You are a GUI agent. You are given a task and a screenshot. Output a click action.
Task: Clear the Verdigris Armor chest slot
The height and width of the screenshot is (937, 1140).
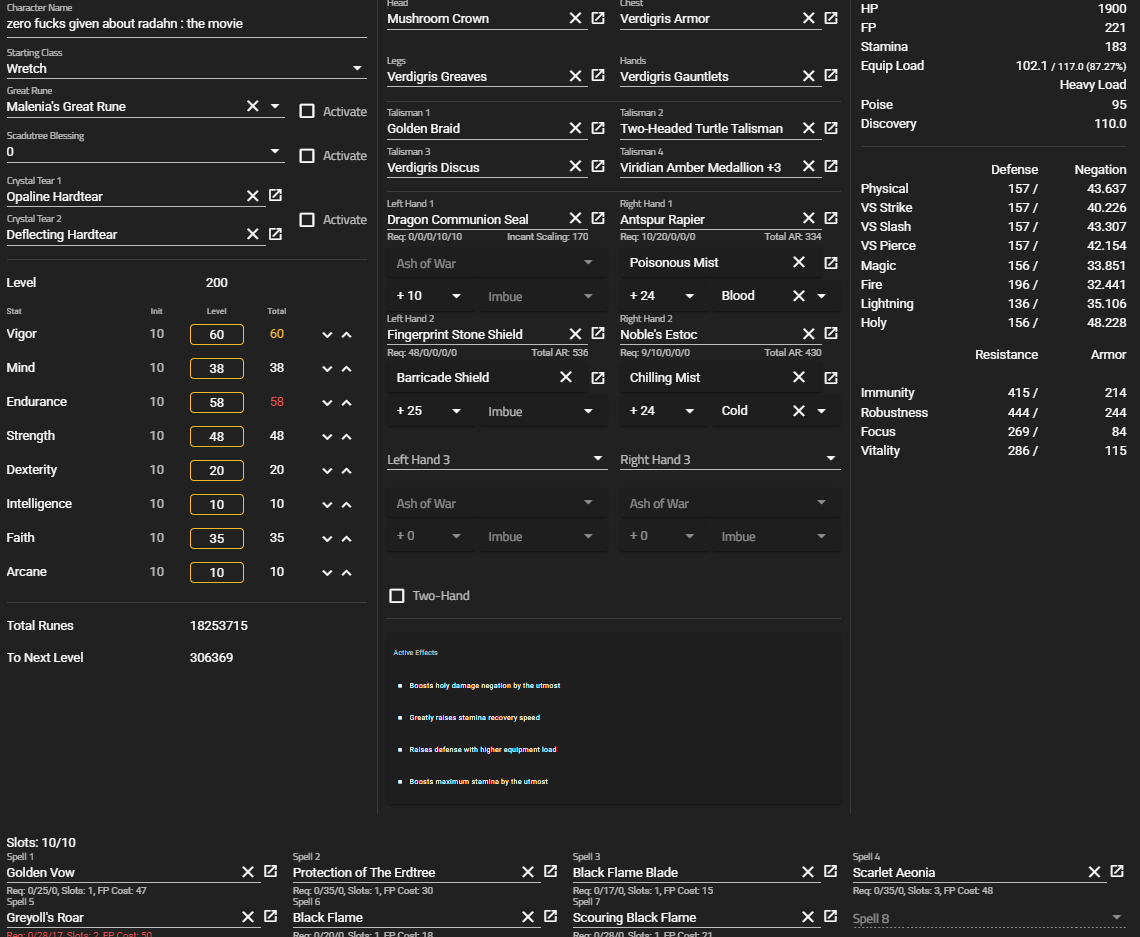coord(808,18)
